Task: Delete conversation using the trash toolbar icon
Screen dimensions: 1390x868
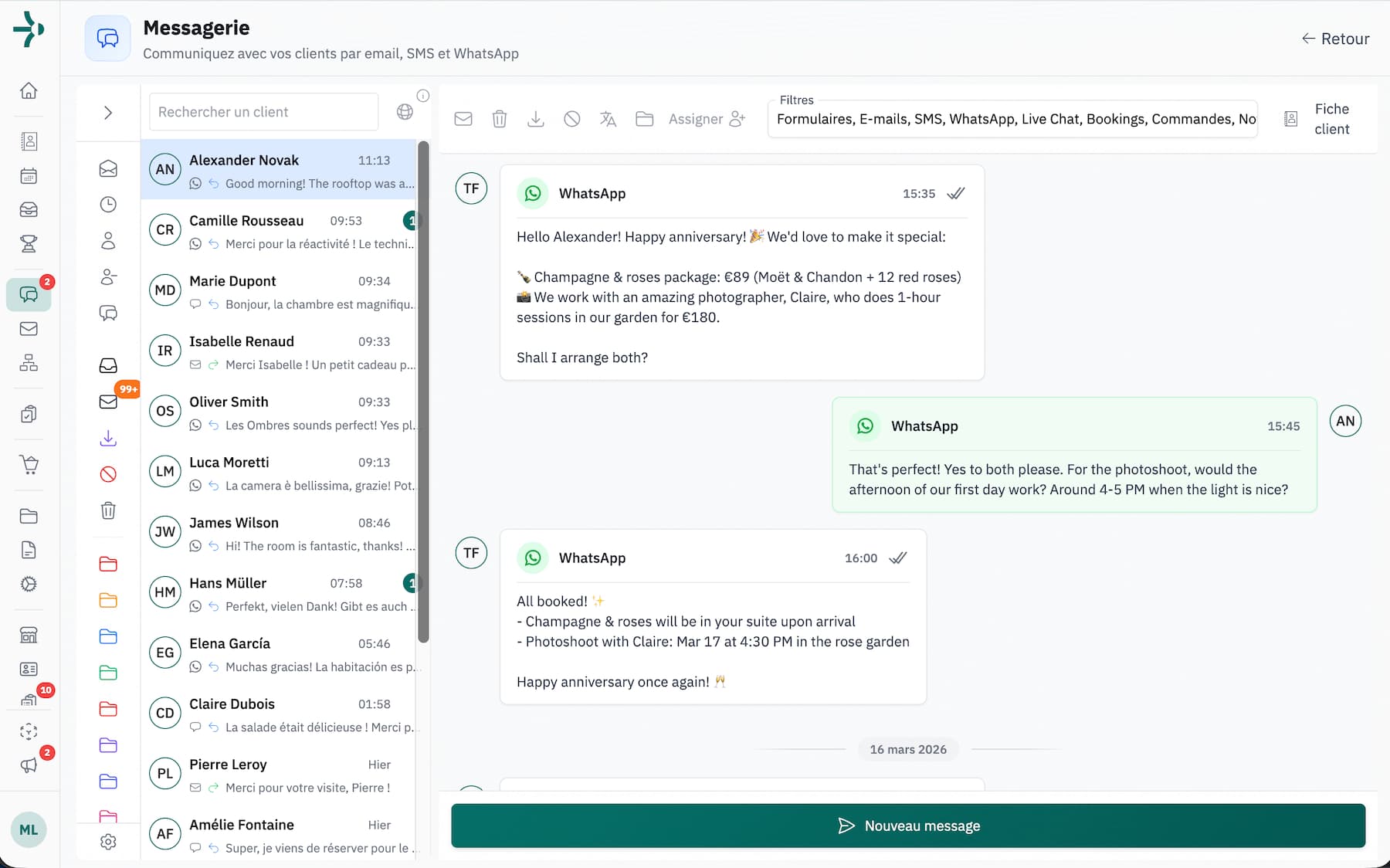Action: [499, 119]
